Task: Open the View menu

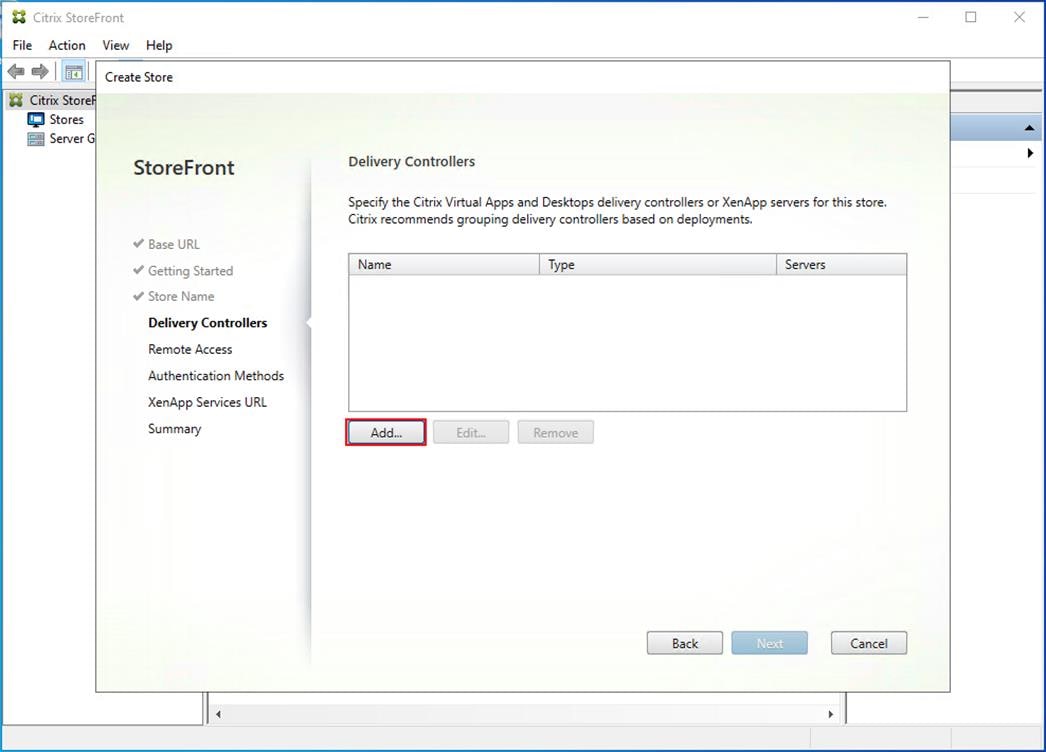Action: [115, 45]
